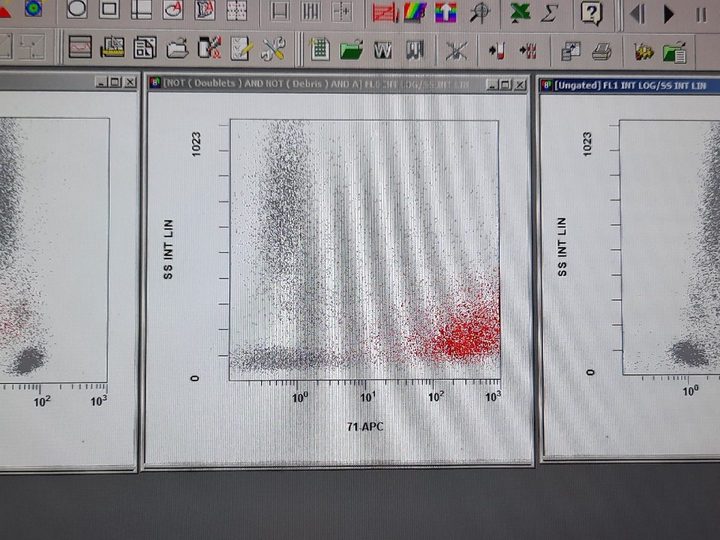Open the help question mark icon

tap(591, 13)
